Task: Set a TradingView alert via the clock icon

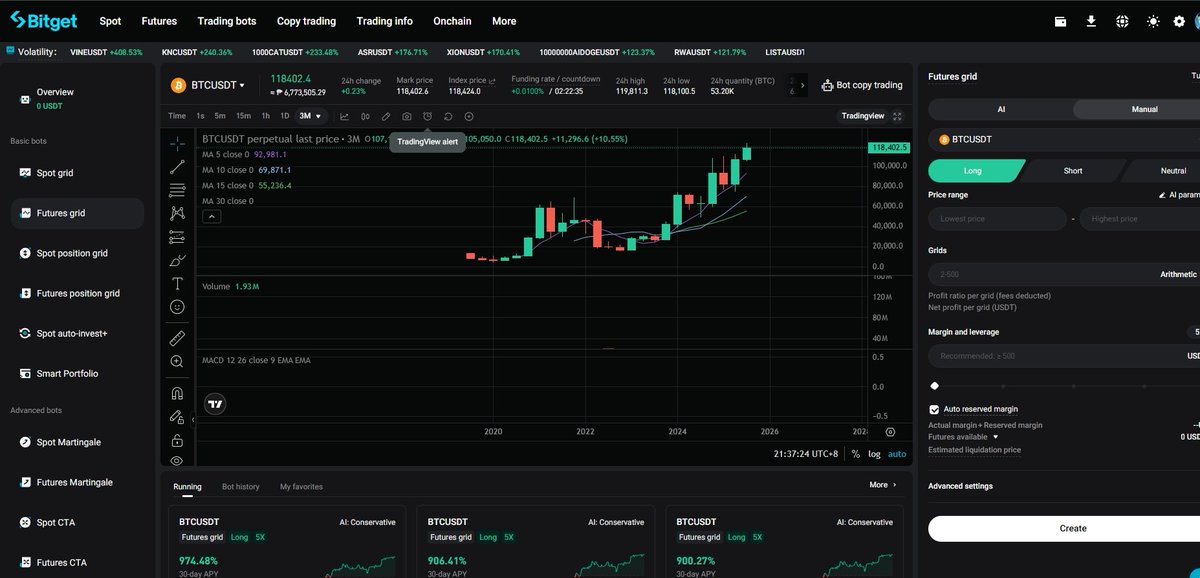Action: coord(428,117)
